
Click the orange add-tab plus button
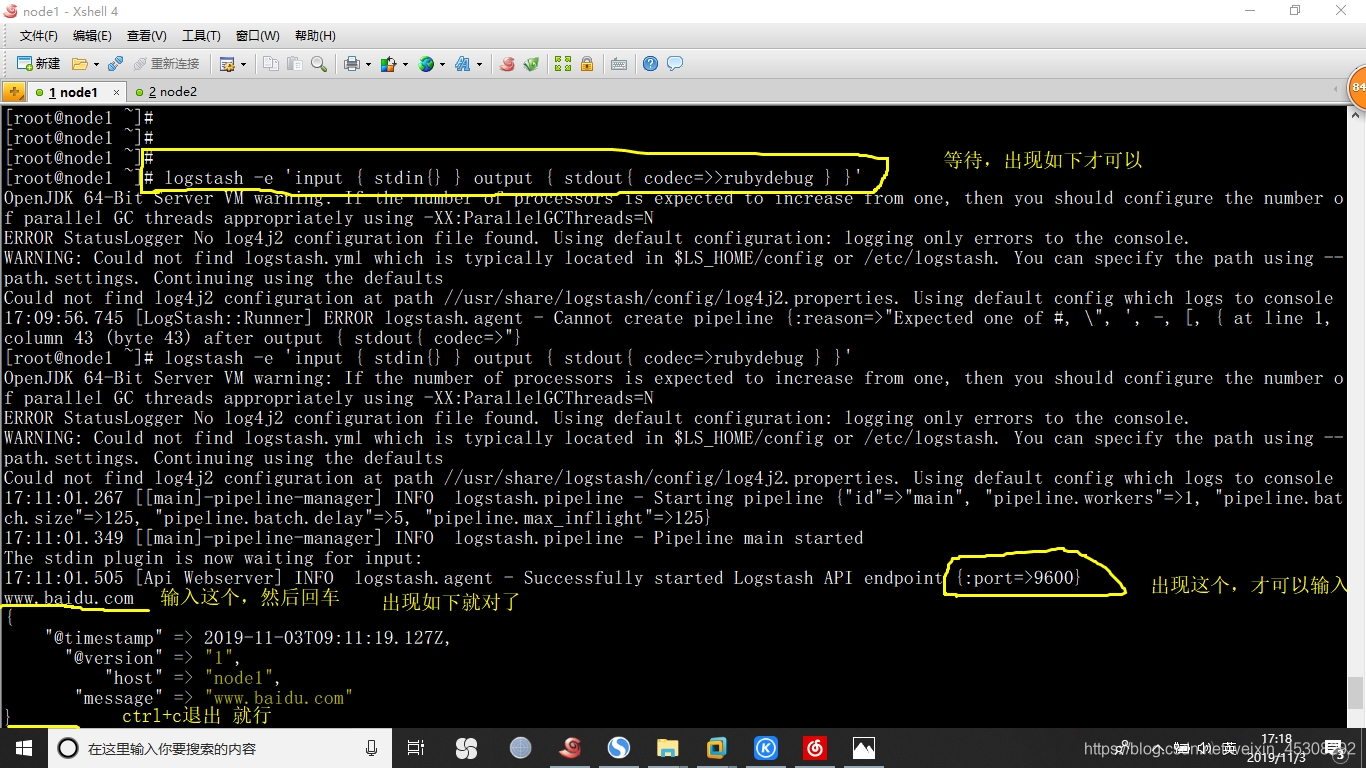[x=14, y=92]
